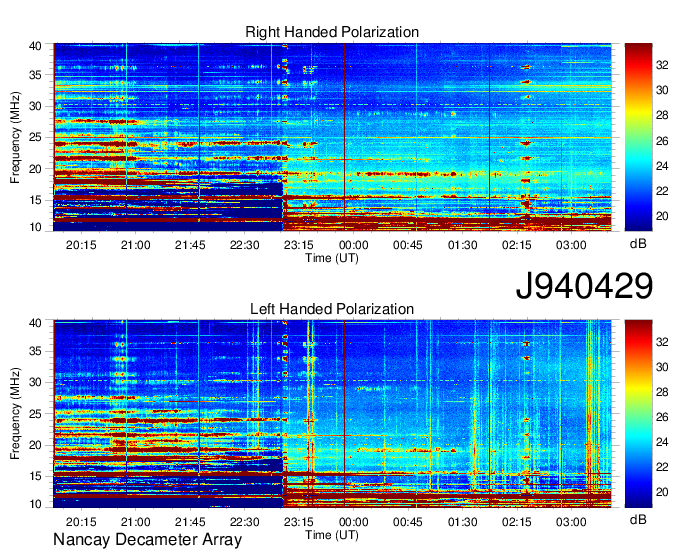
Task: Select the 21:45 tick under Right Handed plot
Action: tap(190, 245)
